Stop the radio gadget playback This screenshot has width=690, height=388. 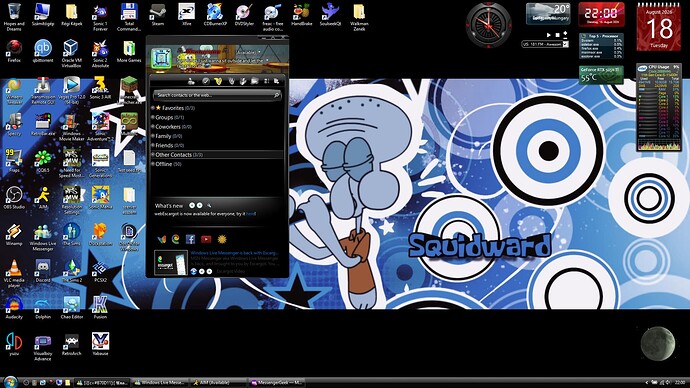[557, 35]
